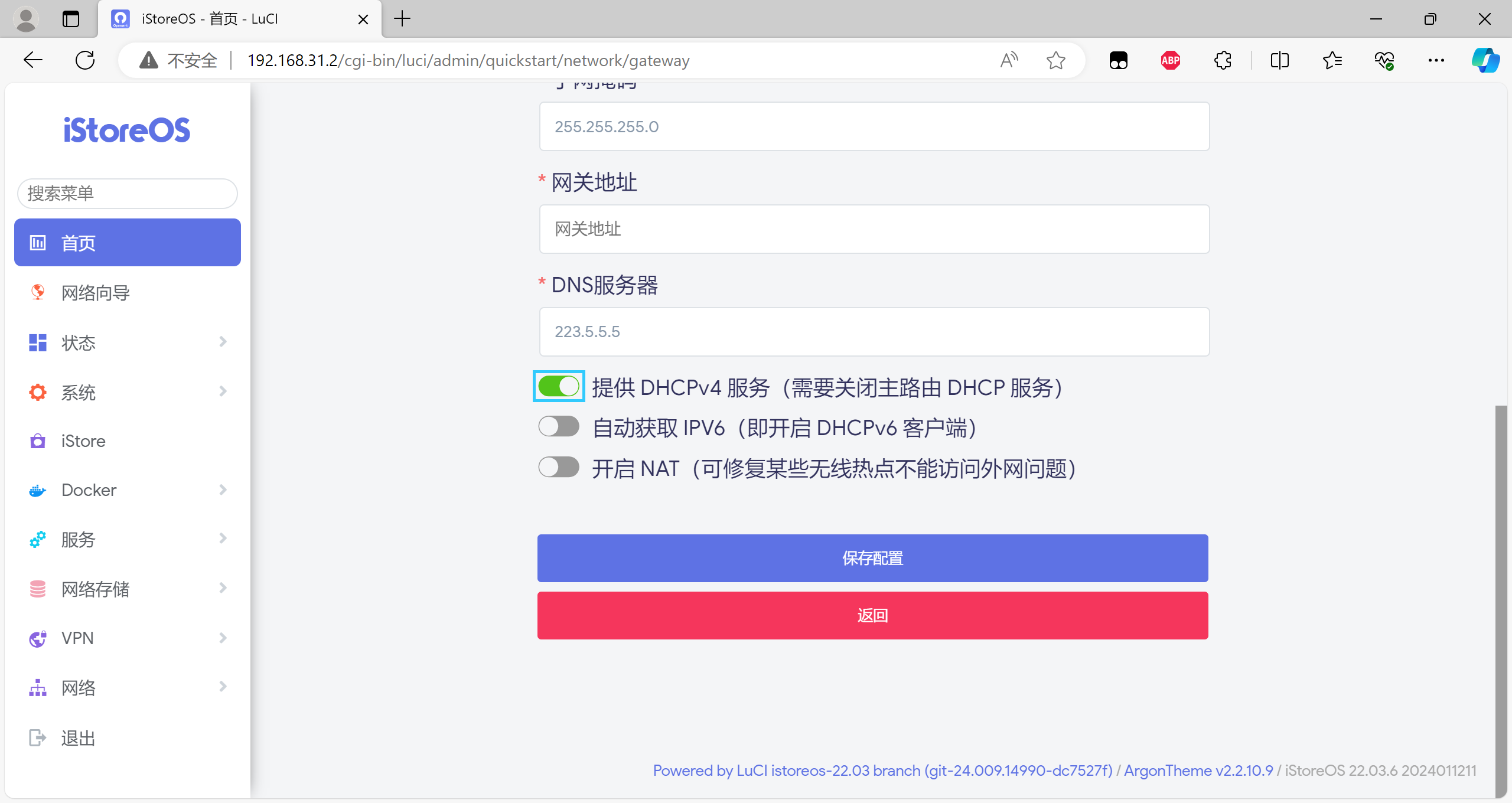Image resolution: width=1512 pixels, height=803 pixels.
Task: Click the 网络向导 globe icon
Action: (x=38, y=292)
